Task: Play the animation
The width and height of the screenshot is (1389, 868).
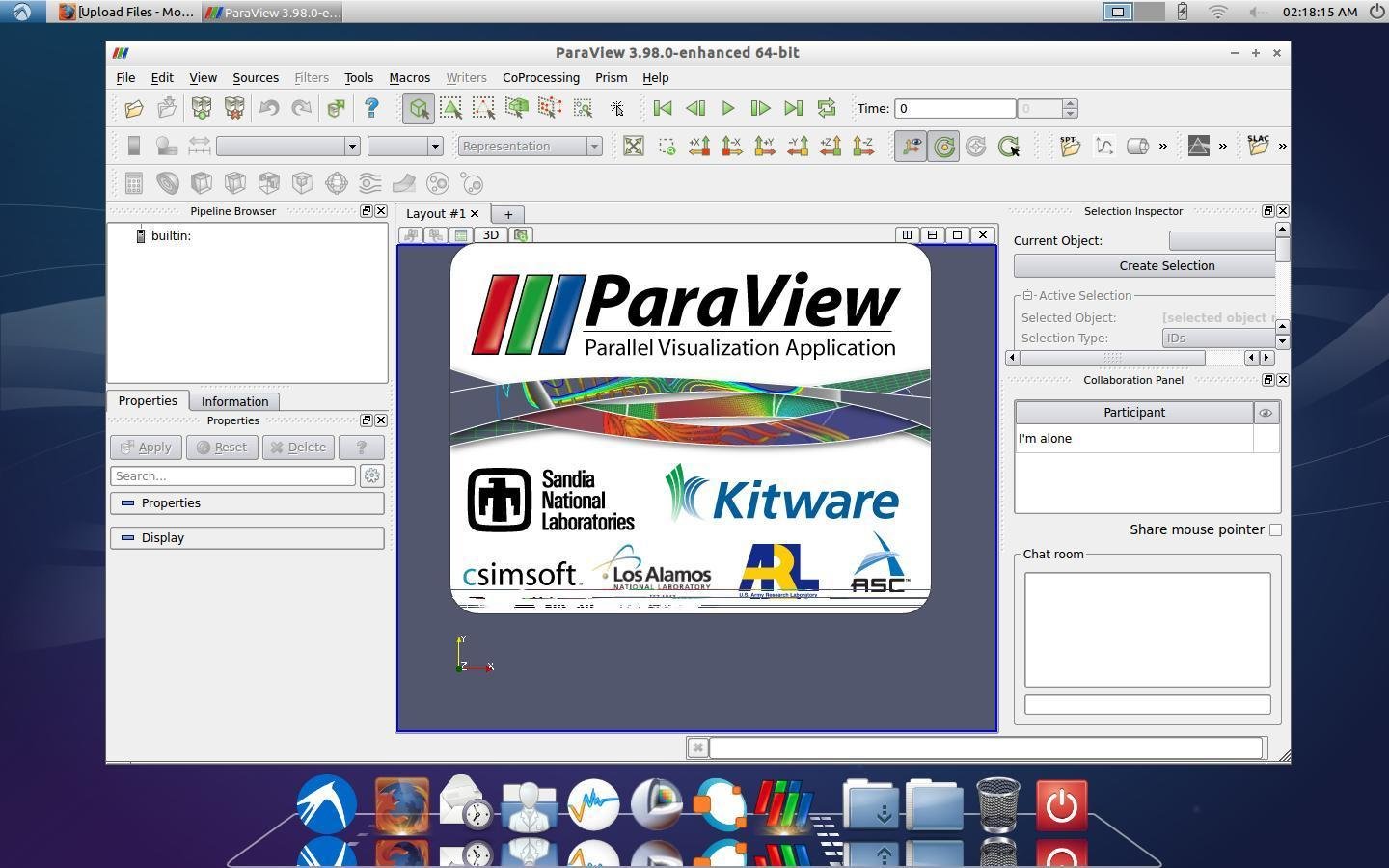Action: pos(728,108)
